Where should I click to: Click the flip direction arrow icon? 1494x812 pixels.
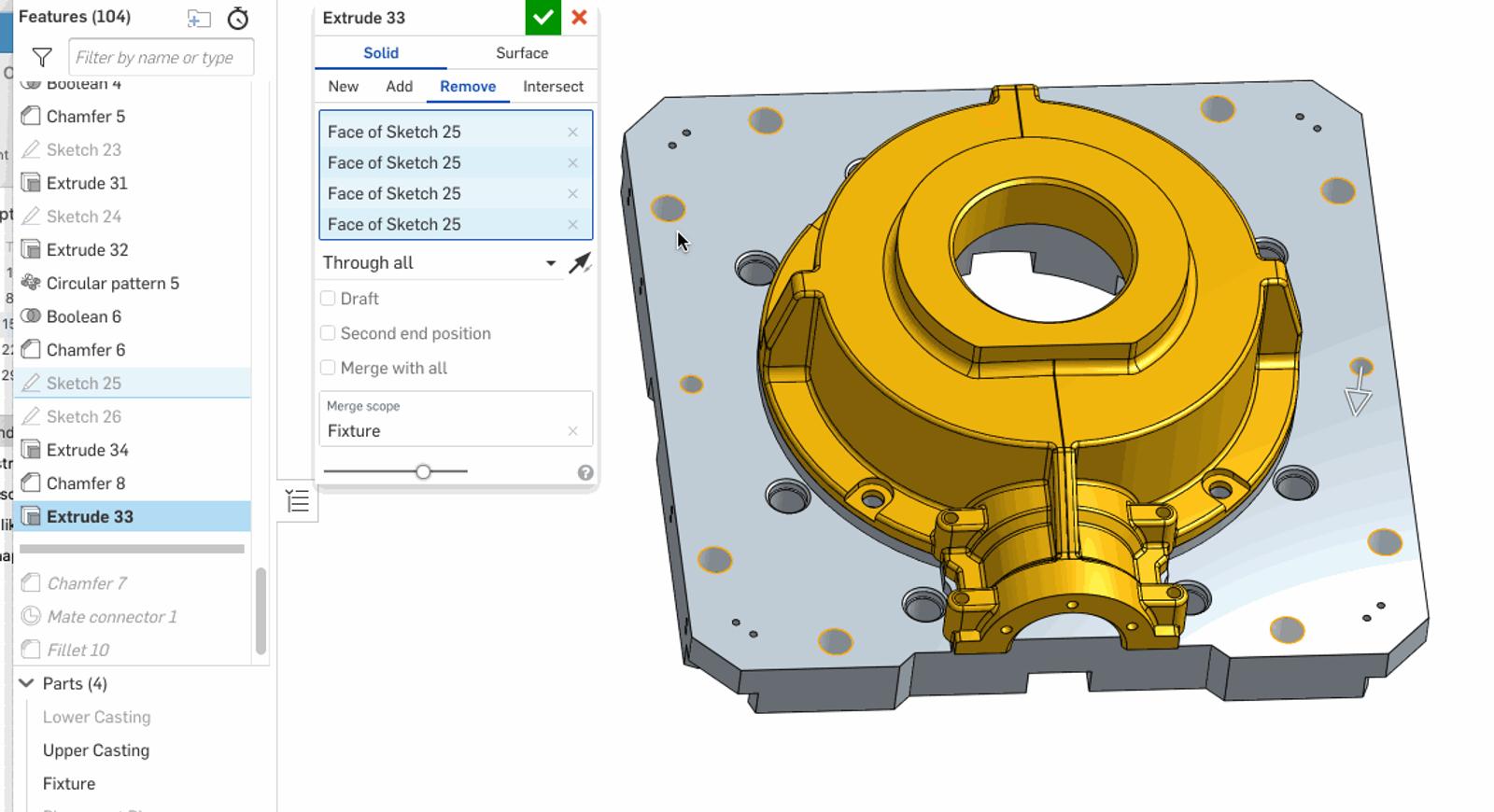pyautogui.click(x=580, y=263)
